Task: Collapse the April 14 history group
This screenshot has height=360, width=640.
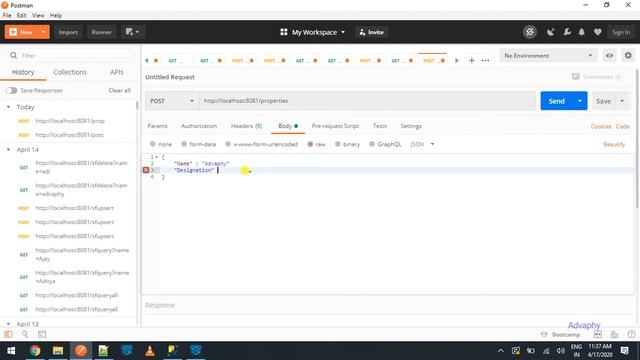Action: [8, 150]
